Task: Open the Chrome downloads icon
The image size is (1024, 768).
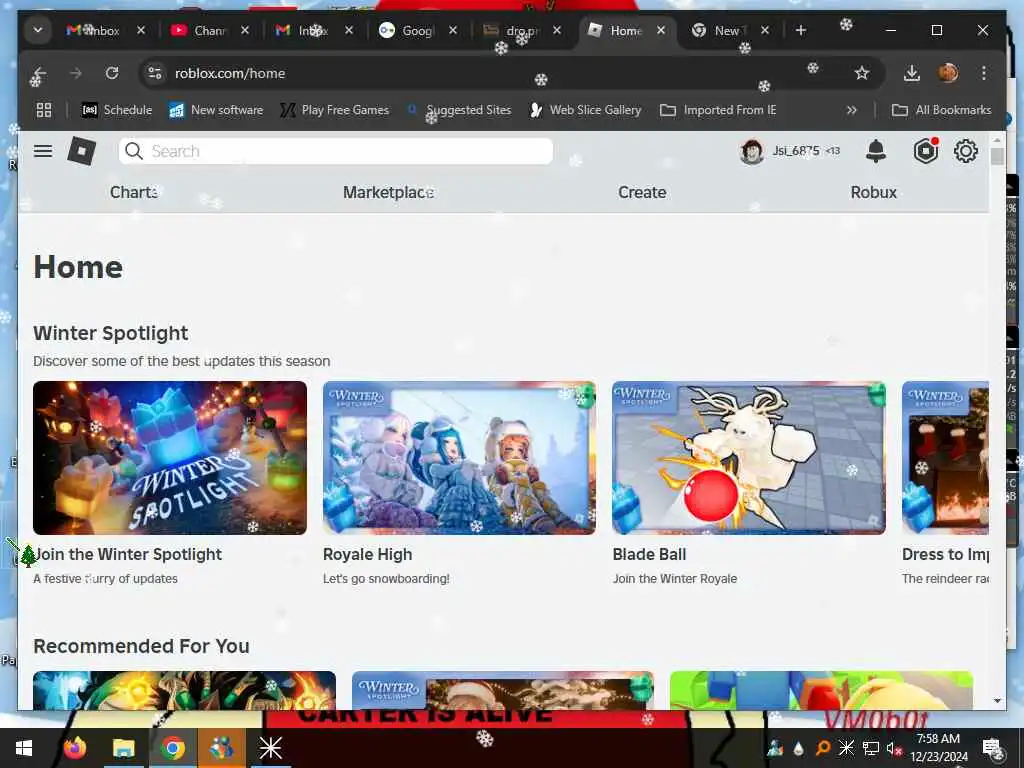Action: (x=912, y=73)
